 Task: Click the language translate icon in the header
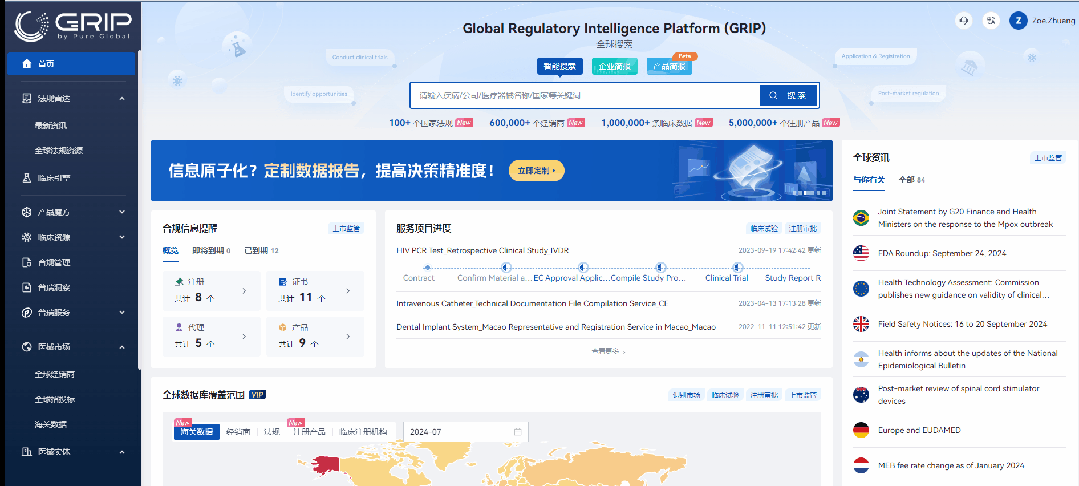(992, 21)
